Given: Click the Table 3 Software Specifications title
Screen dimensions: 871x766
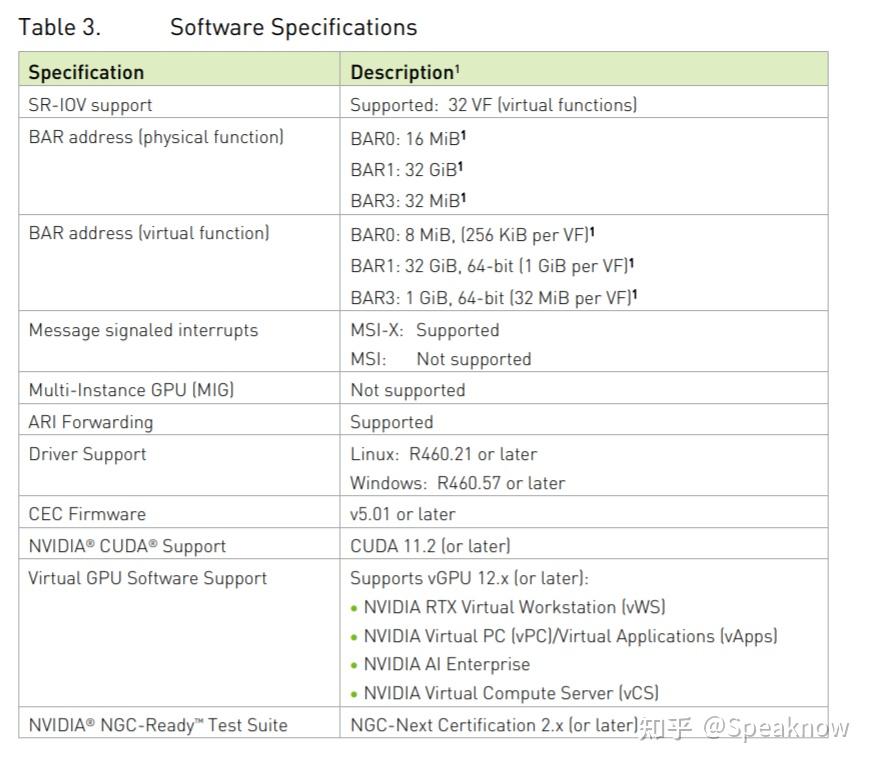Looking at the screenshot, I should pyautogui.click(x=218, y=27).
